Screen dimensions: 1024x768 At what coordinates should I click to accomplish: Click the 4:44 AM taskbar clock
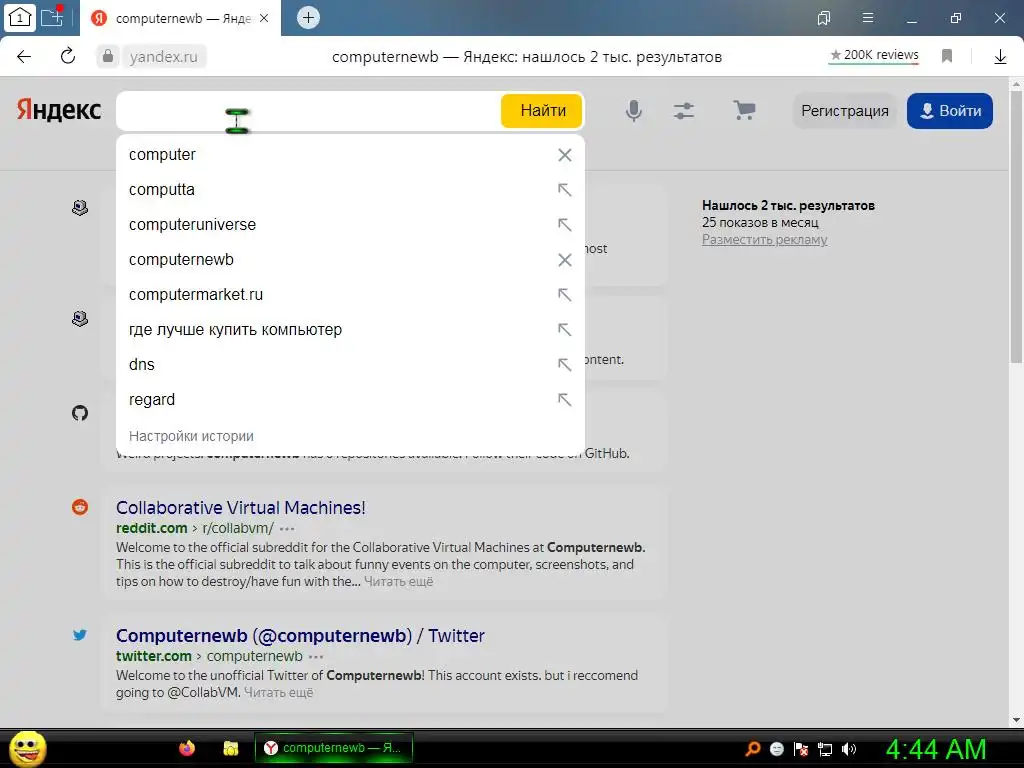tap(935, 749)
